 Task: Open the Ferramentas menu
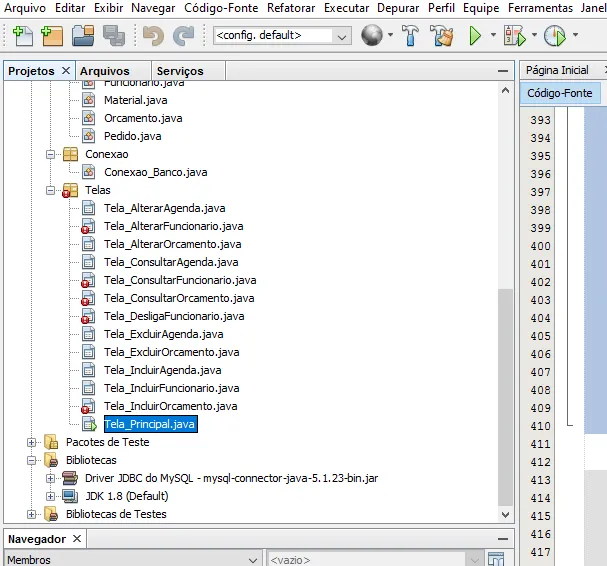[x=540, y=8]
